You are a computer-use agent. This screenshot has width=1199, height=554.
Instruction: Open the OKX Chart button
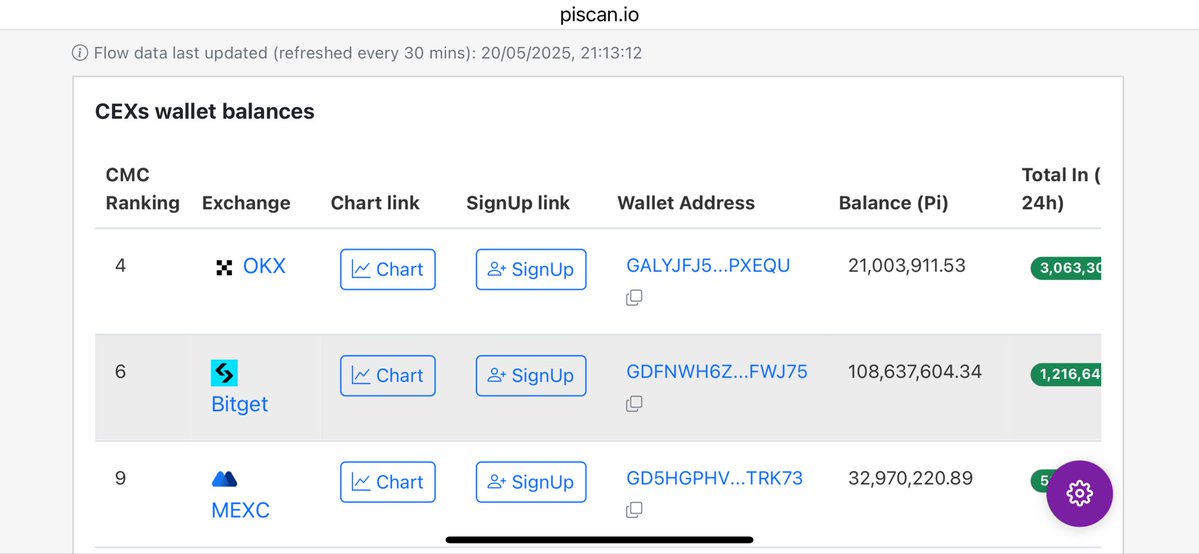tap(388, 269)
